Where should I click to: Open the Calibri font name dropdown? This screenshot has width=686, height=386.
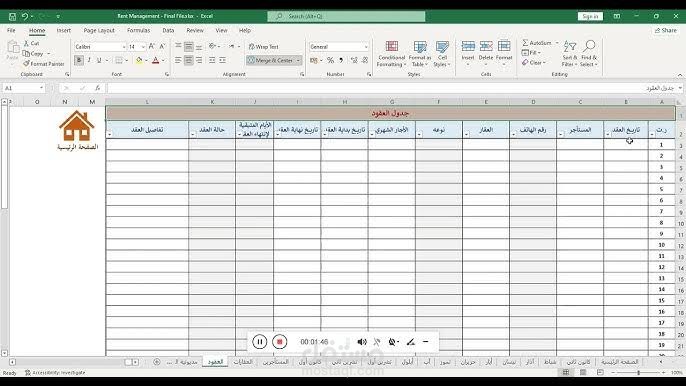pos(123,47)
